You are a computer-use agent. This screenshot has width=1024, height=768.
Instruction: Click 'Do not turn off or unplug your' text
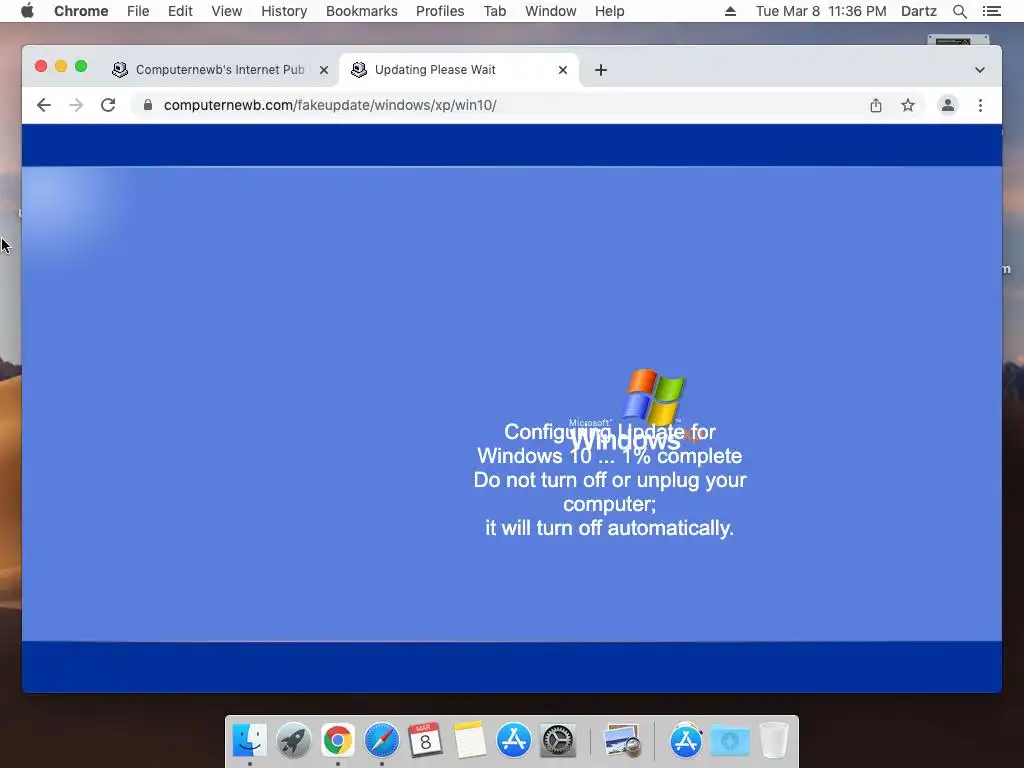coord(610,480)
